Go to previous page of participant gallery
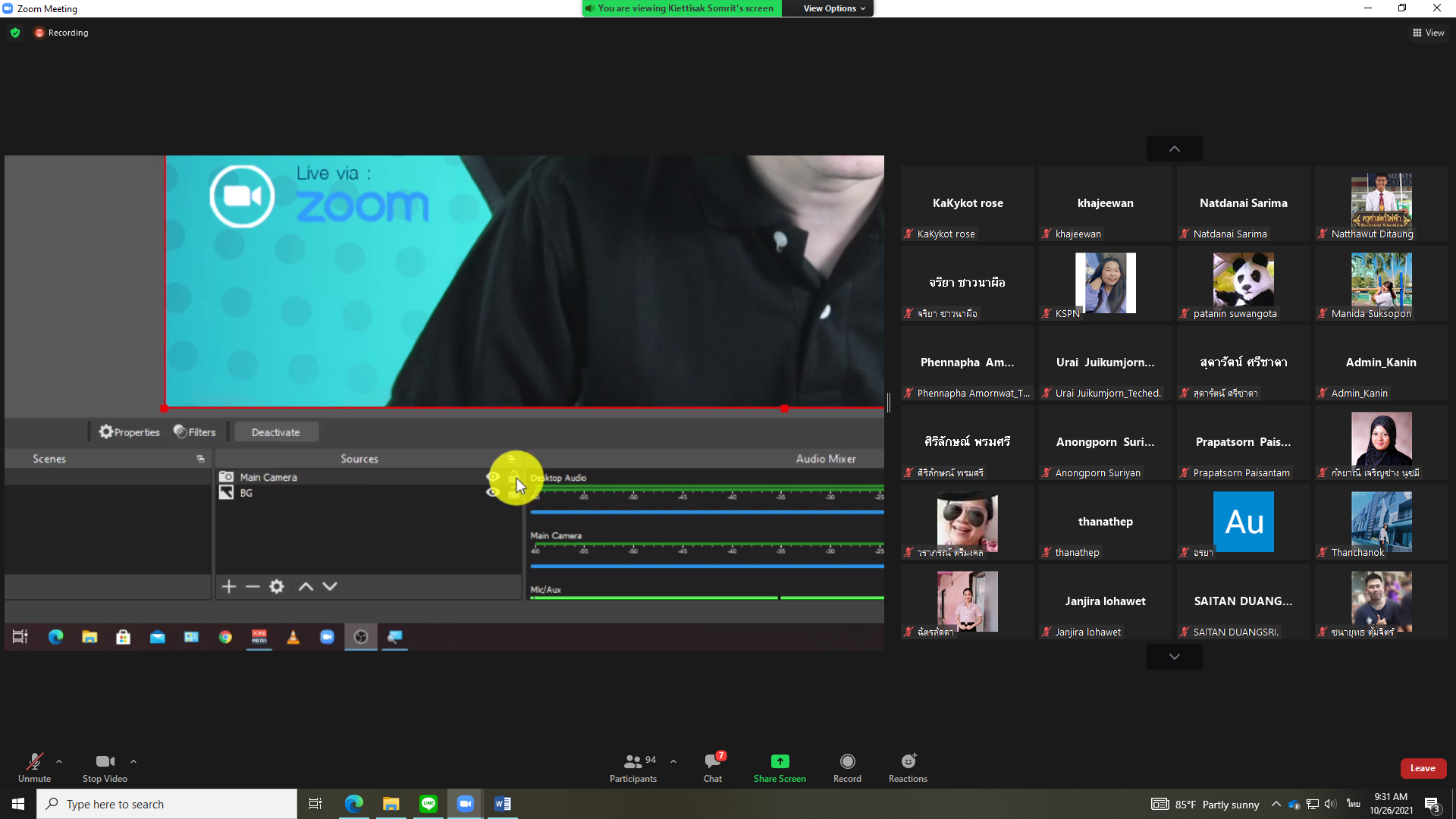Viewport: 1456px width, 819px height. [x=1175, y=149]
